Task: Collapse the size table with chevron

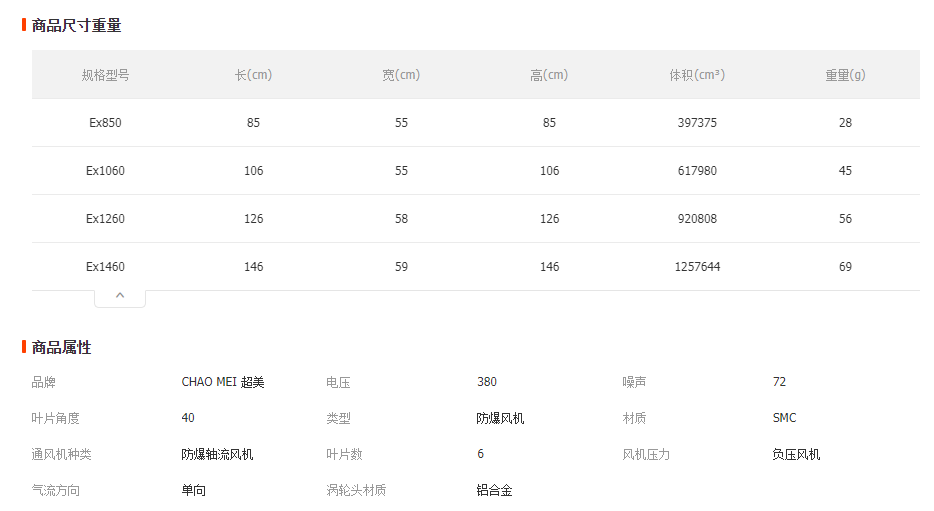Action: pyautogui.click(x=120, y=297)
